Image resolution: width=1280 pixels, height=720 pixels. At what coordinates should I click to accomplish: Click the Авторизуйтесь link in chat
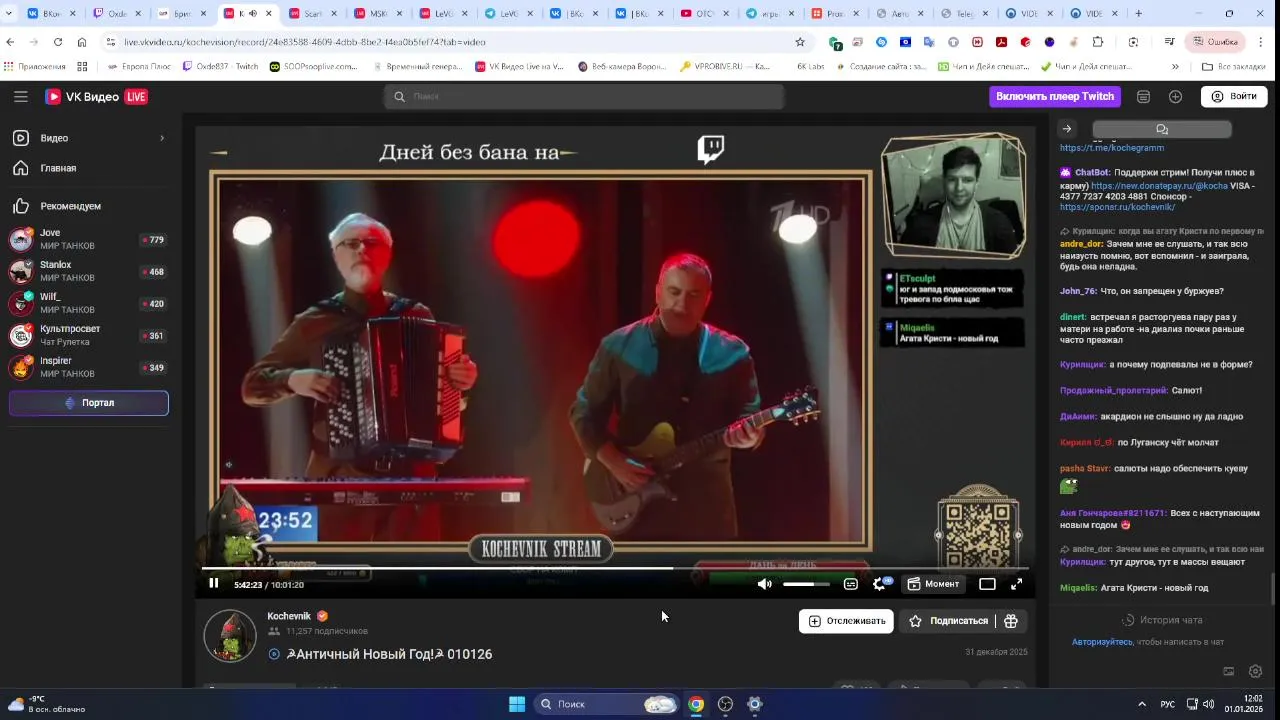(1102, 642)
